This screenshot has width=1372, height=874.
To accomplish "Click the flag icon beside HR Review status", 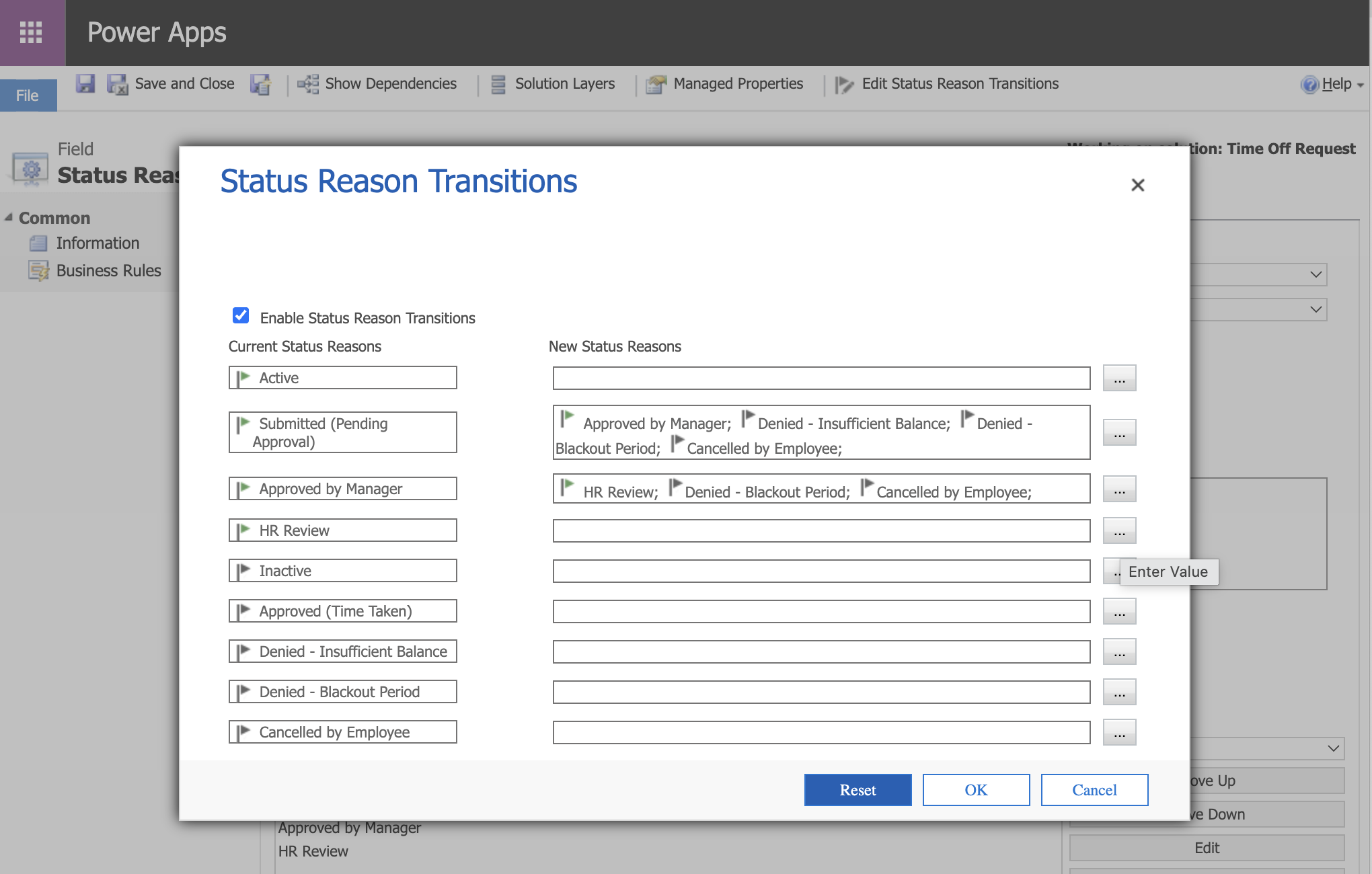I will (243, 530).
